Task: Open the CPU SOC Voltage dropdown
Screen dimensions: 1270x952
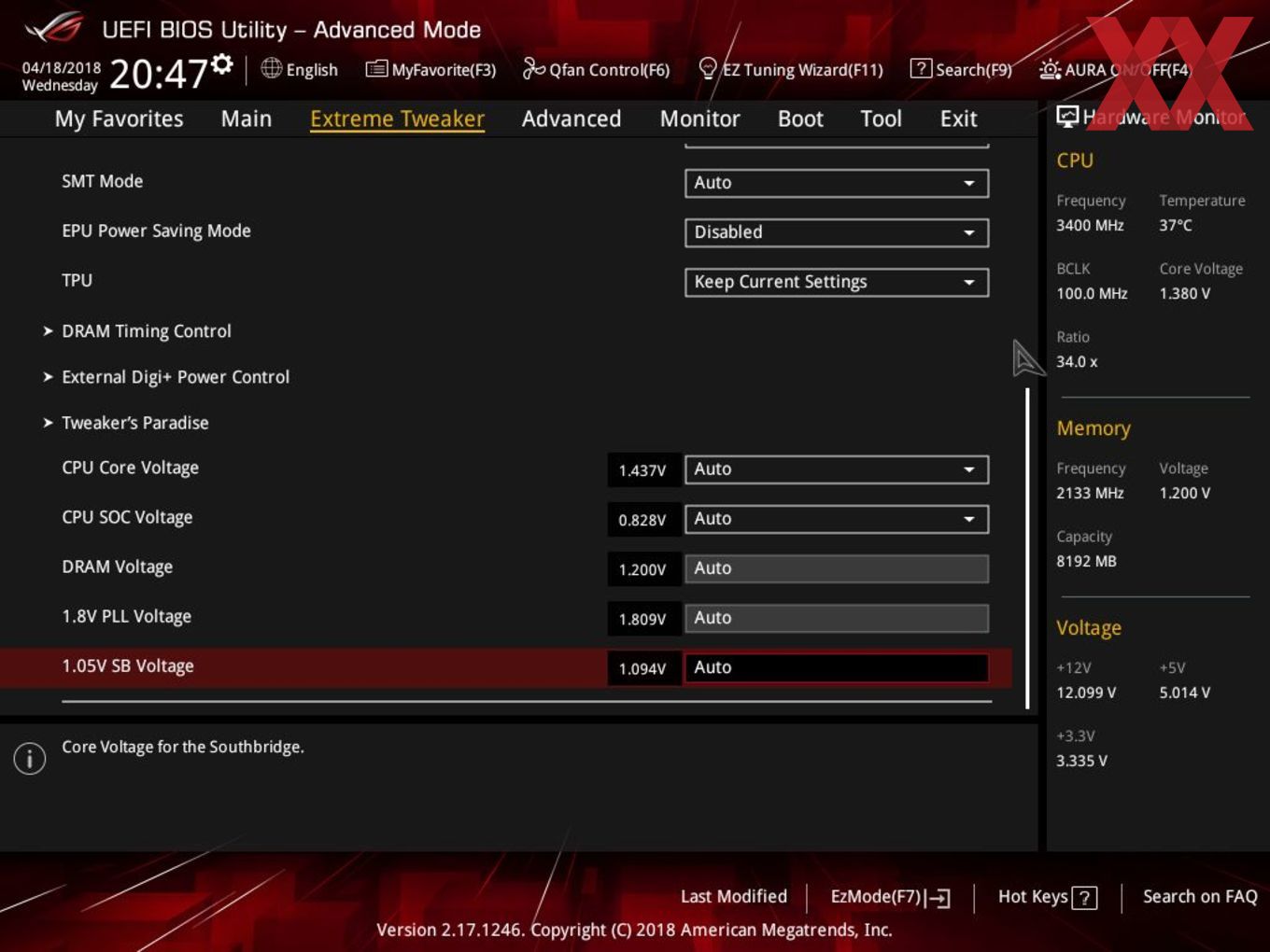Action: pos(837,519)
